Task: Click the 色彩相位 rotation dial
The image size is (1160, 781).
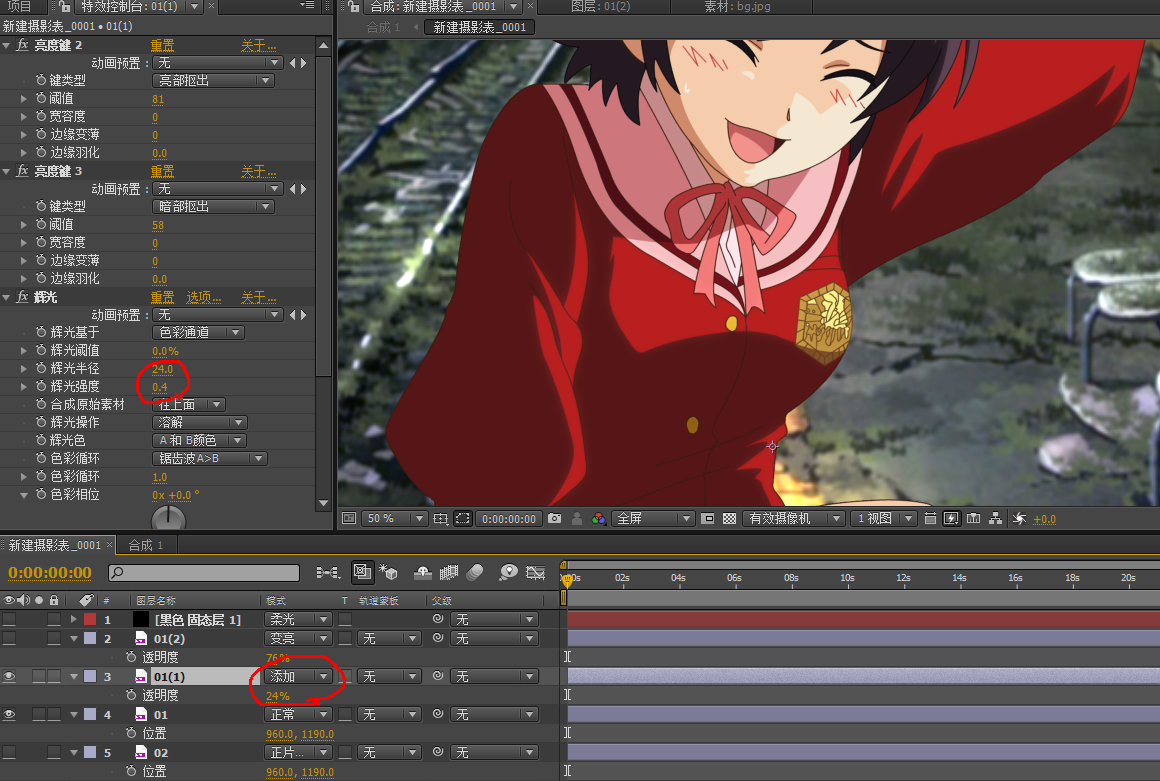Action: 168,519
